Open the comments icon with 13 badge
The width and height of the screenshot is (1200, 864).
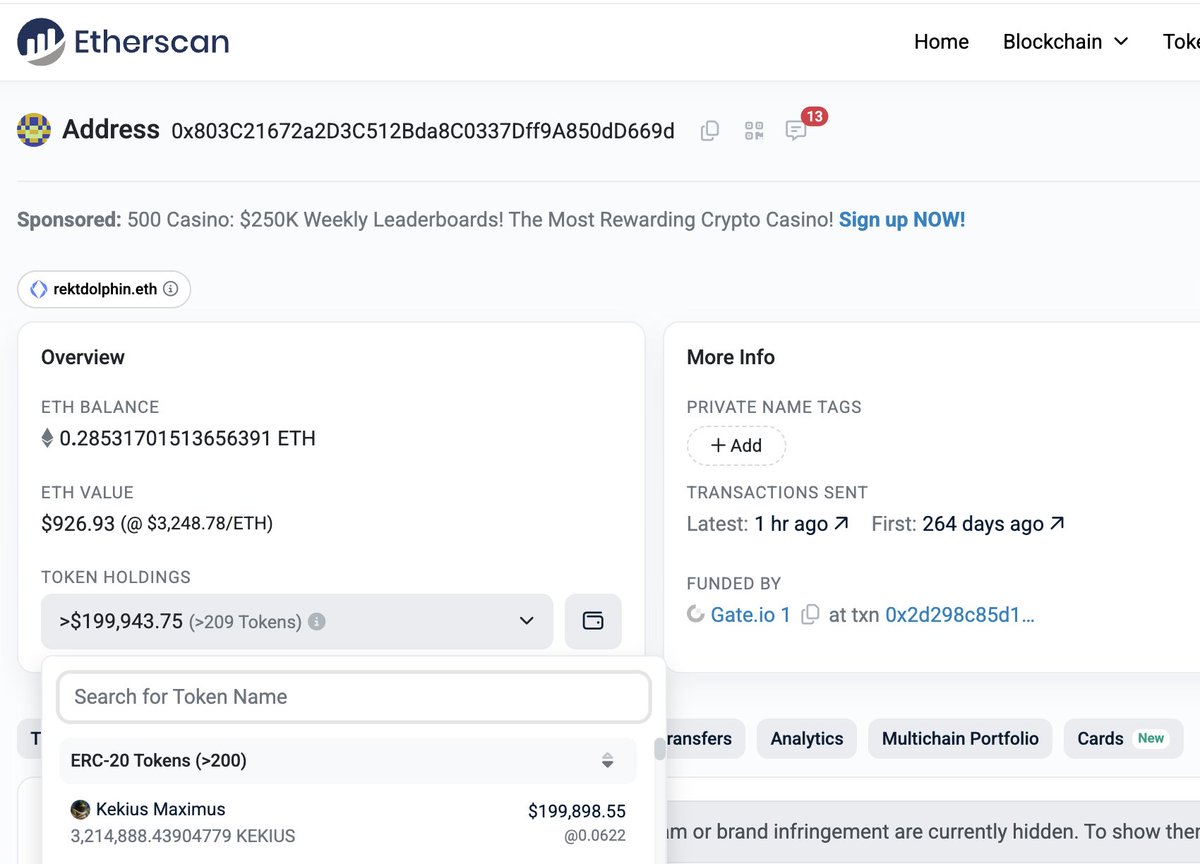pyautogui.click(x=797, y=131)
